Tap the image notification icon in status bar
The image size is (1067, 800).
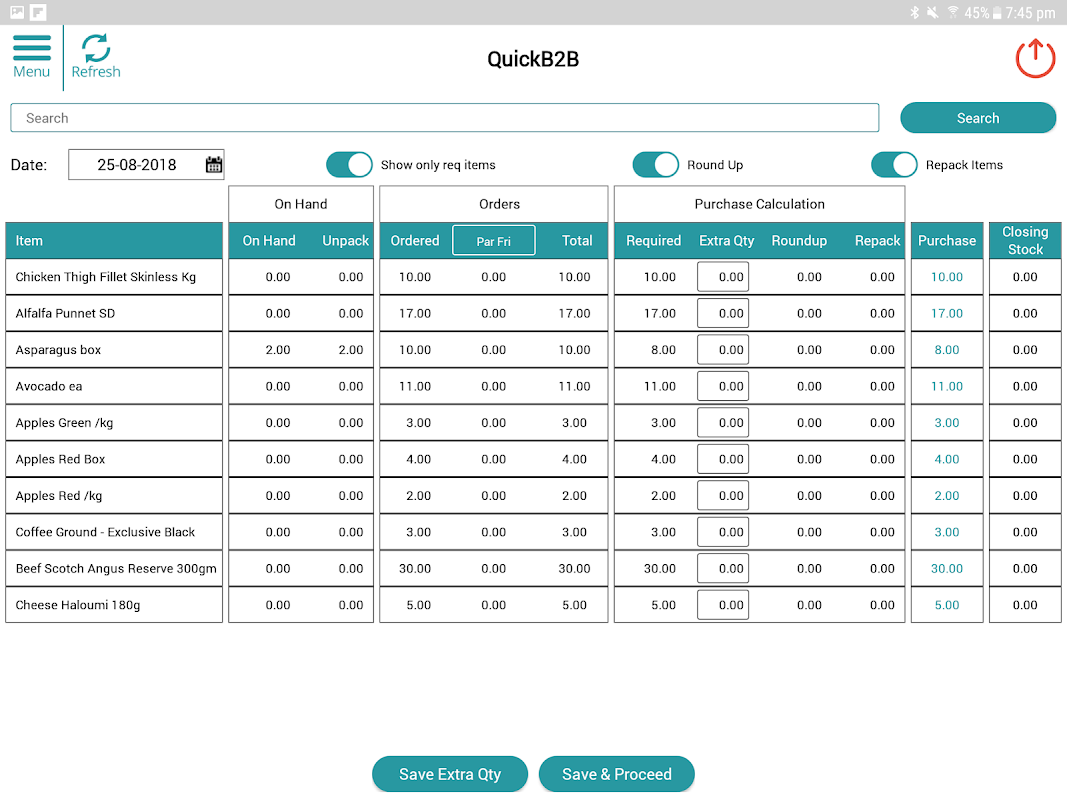[x=17, y=12]
